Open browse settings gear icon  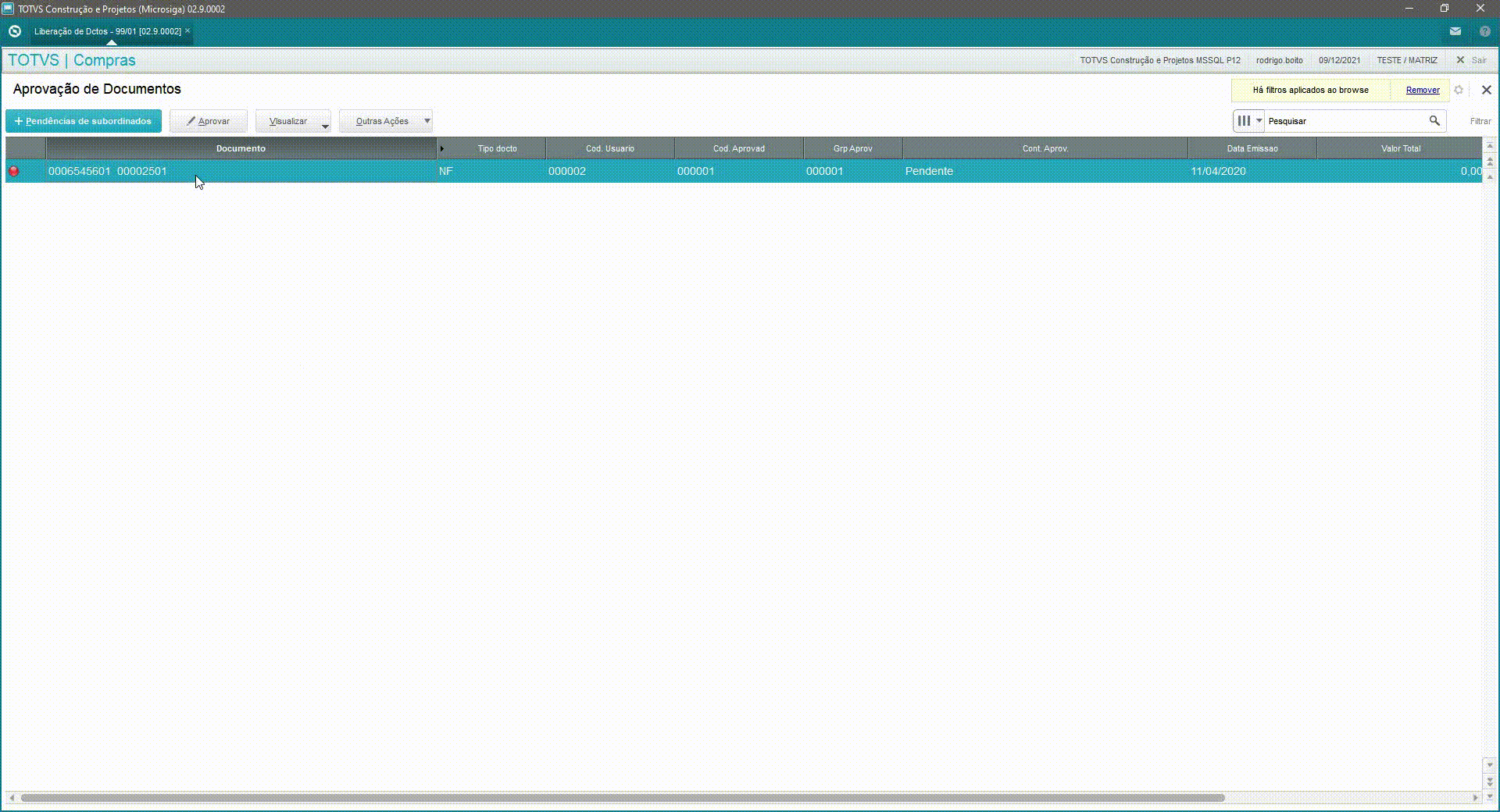[1459, 90]
